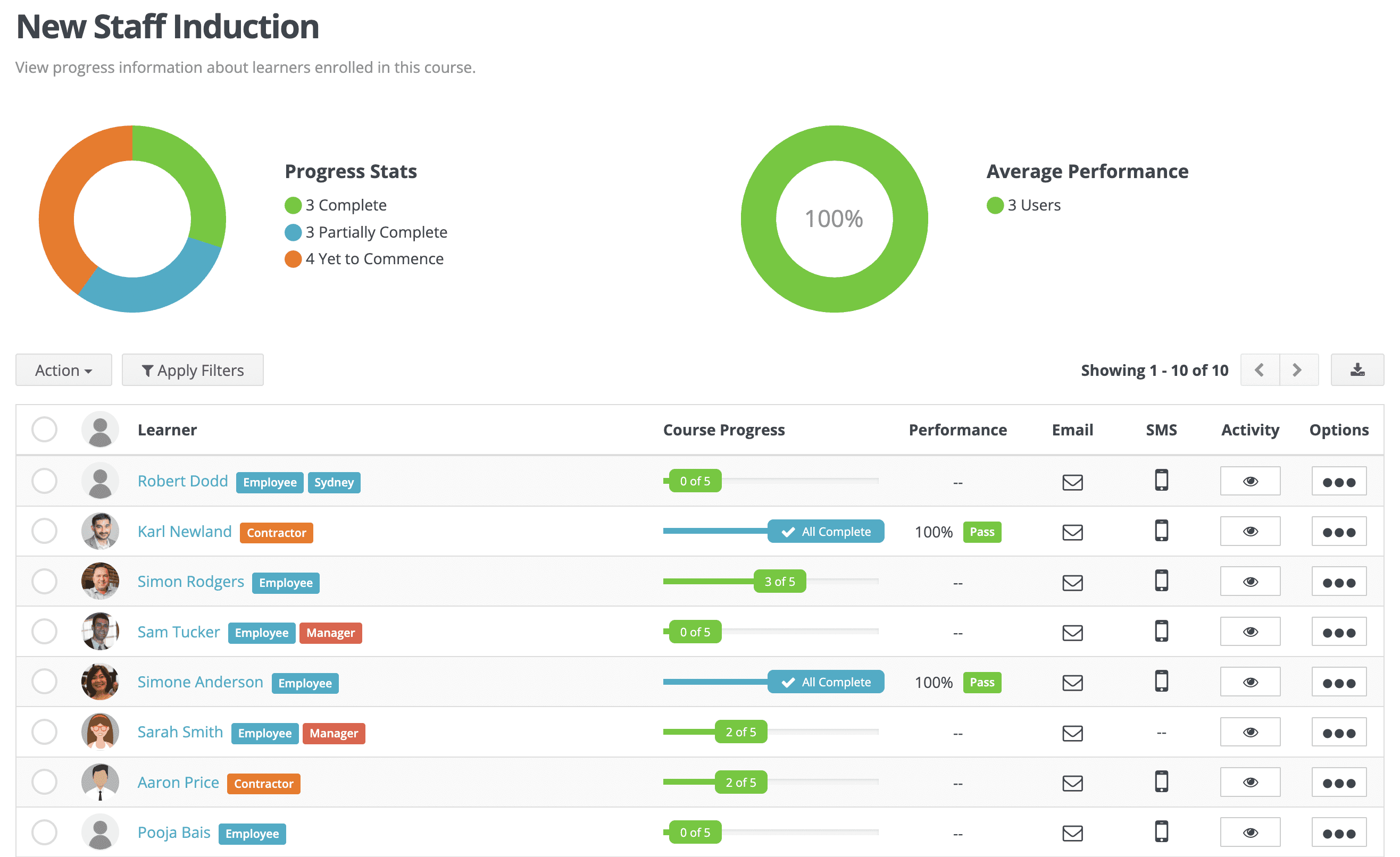The image size is (1400, 857).
Task: View Pooja Bais activity eye icon
Action: point(1250,833)
